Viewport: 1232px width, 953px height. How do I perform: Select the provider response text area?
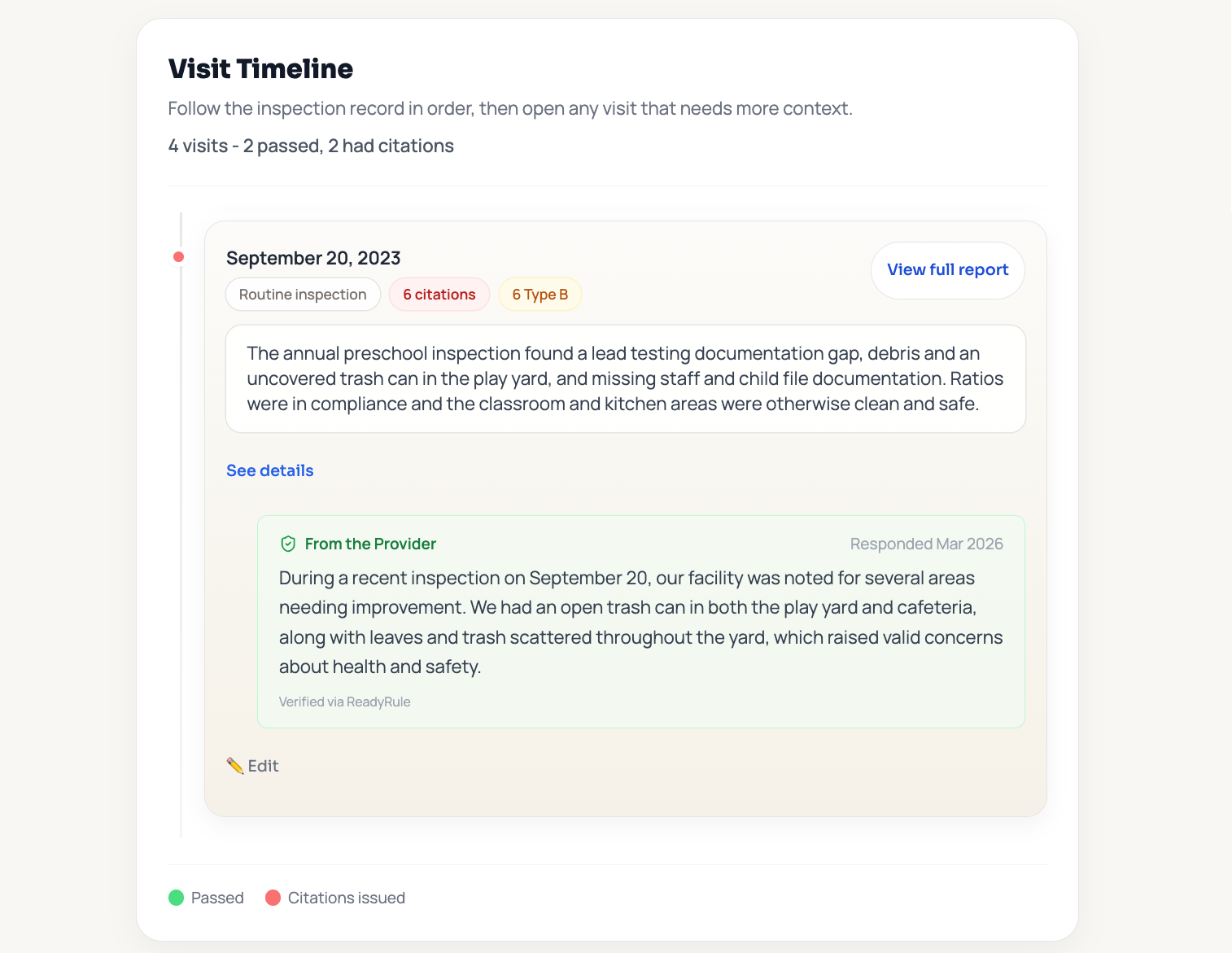(x=641, y=621)
